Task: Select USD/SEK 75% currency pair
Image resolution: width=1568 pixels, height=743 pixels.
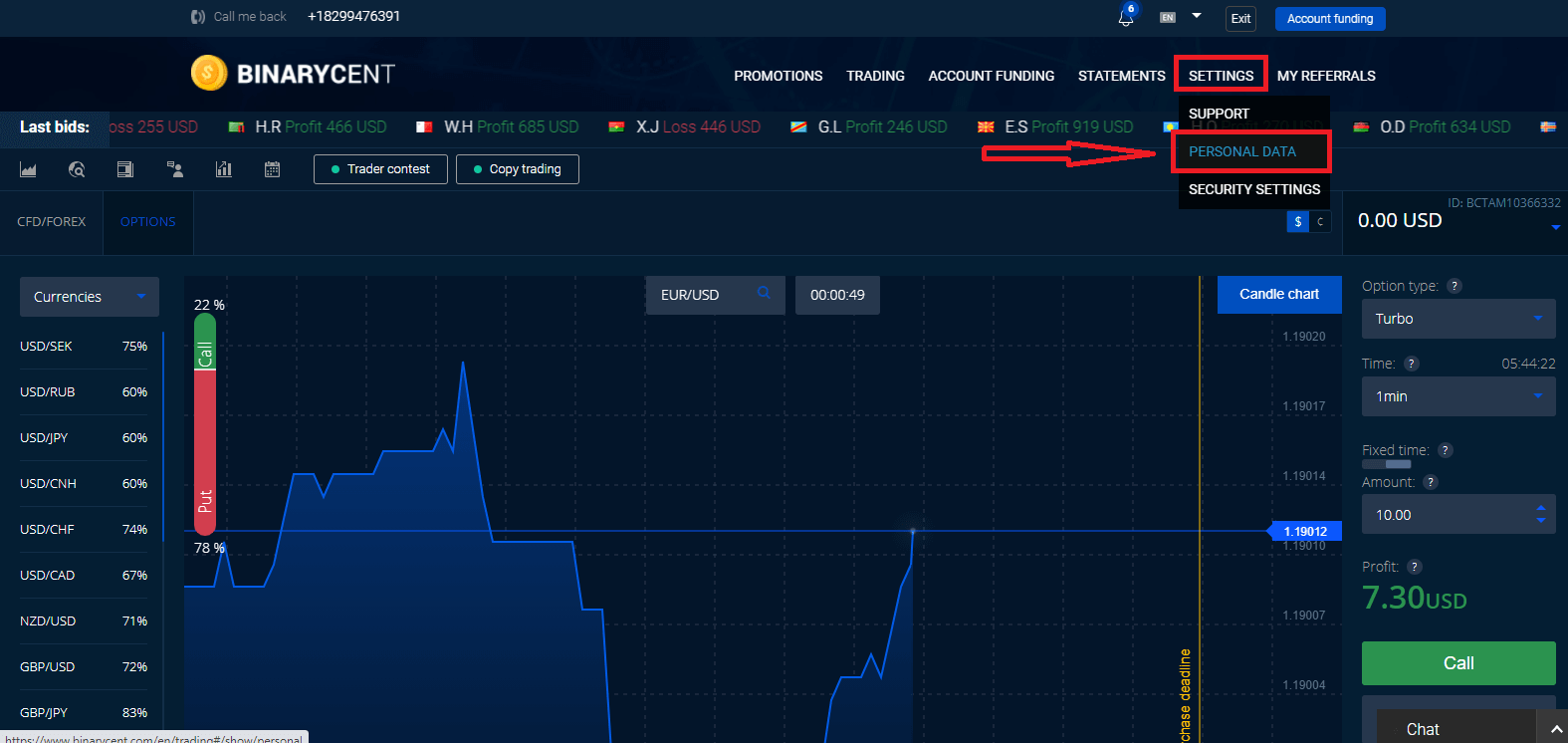Action: pyautogui.click(x=84, y=347)
